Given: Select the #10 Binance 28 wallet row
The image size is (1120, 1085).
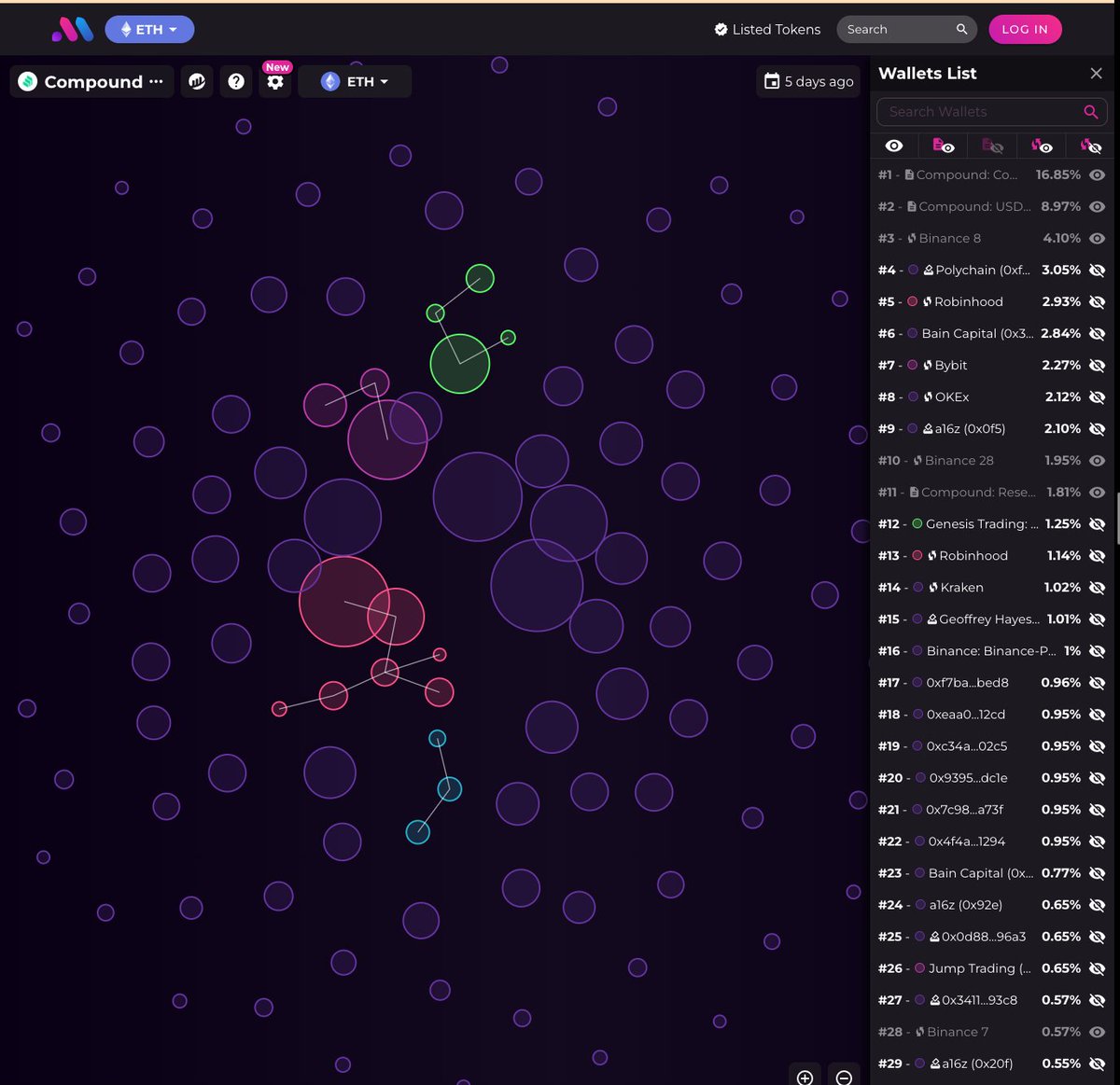Looking at the screenshot, I should point(991,460).
